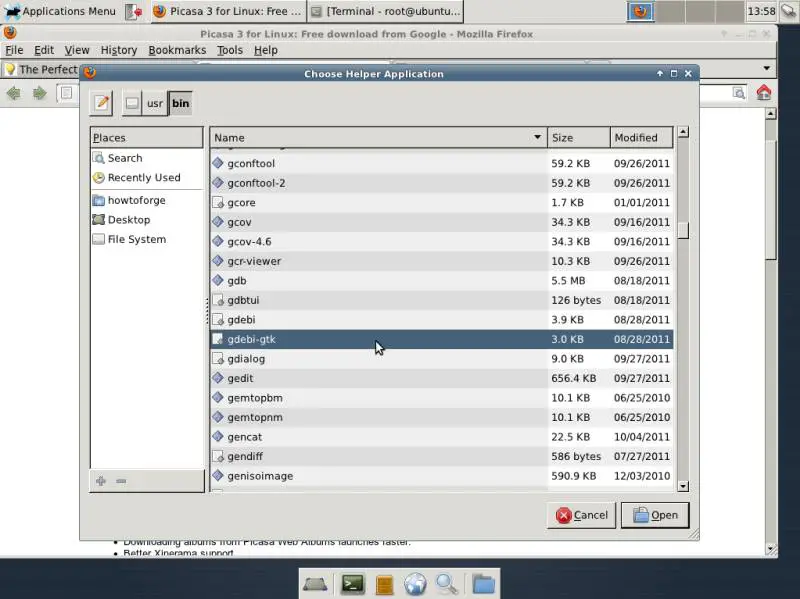Image resolution: width=800 pixels, height=599 pixels.
Task: Select the gdb executable
Action: click(441, 281)
